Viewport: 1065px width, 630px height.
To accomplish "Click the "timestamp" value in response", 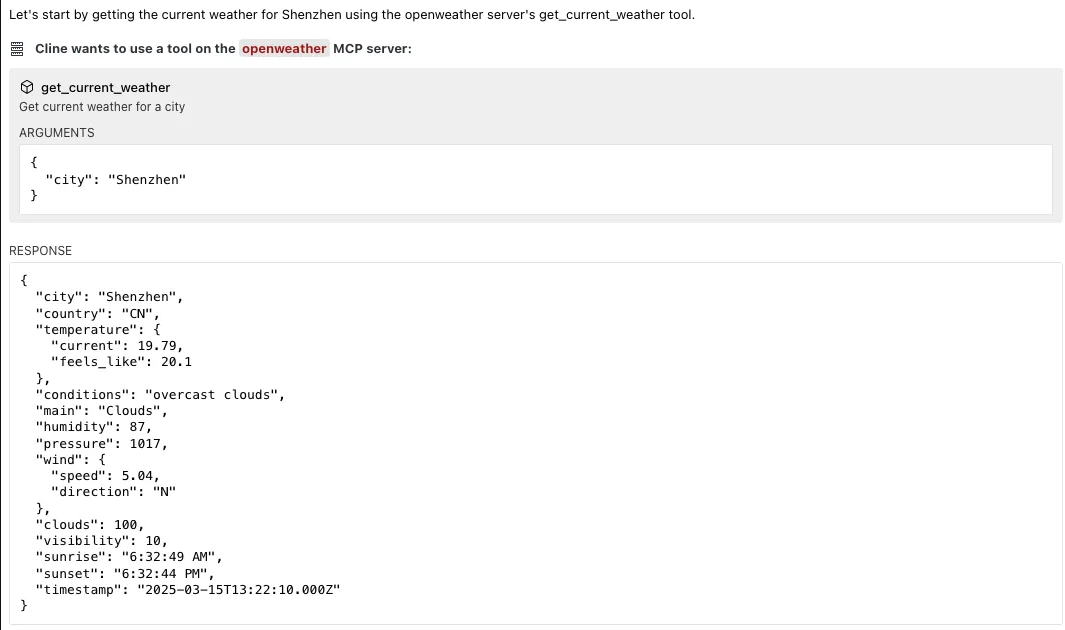I will pyautogui.click(x=238, y=590).
